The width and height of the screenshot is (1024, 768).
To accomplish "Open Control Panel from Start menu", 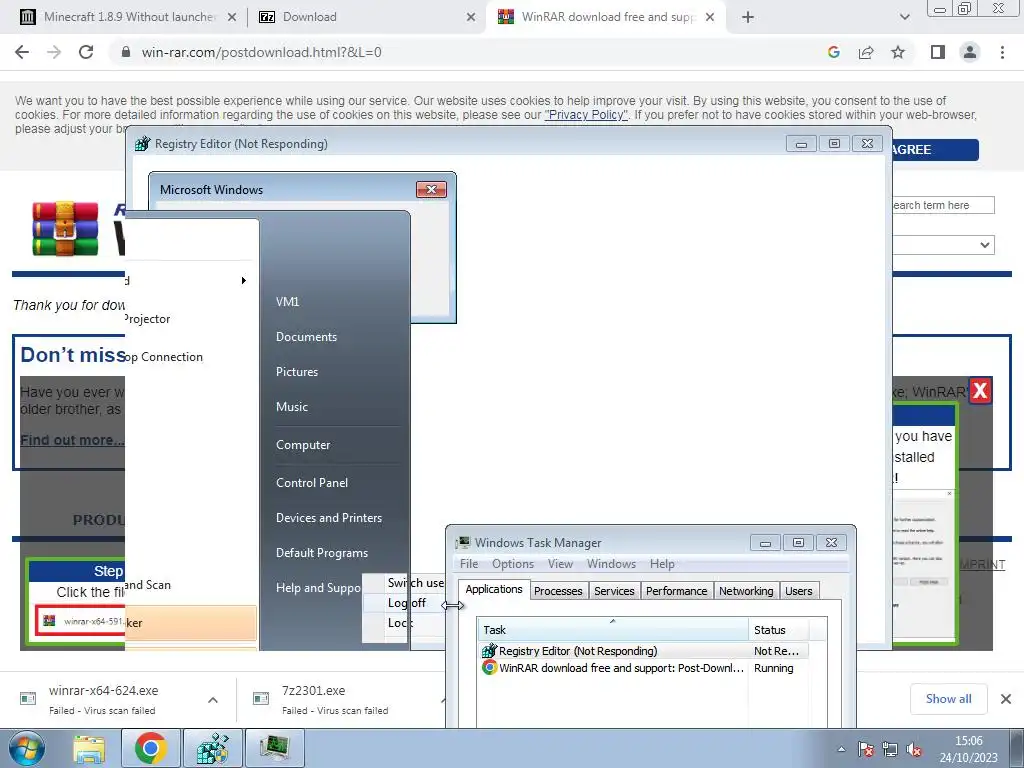I will point(312,483).
